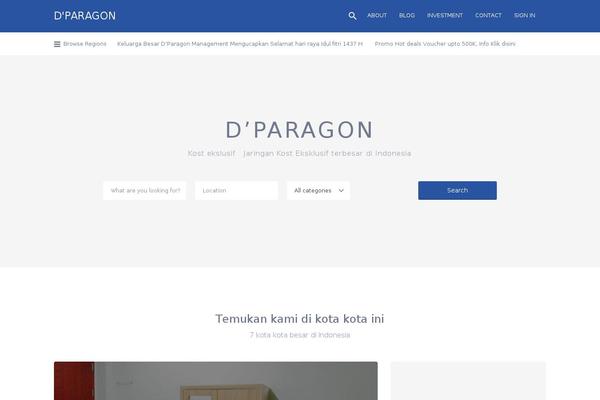Focus the Location input field
The width and height of the screenshot is (600, 400).
pyautogui.click(x=236, y=191)
